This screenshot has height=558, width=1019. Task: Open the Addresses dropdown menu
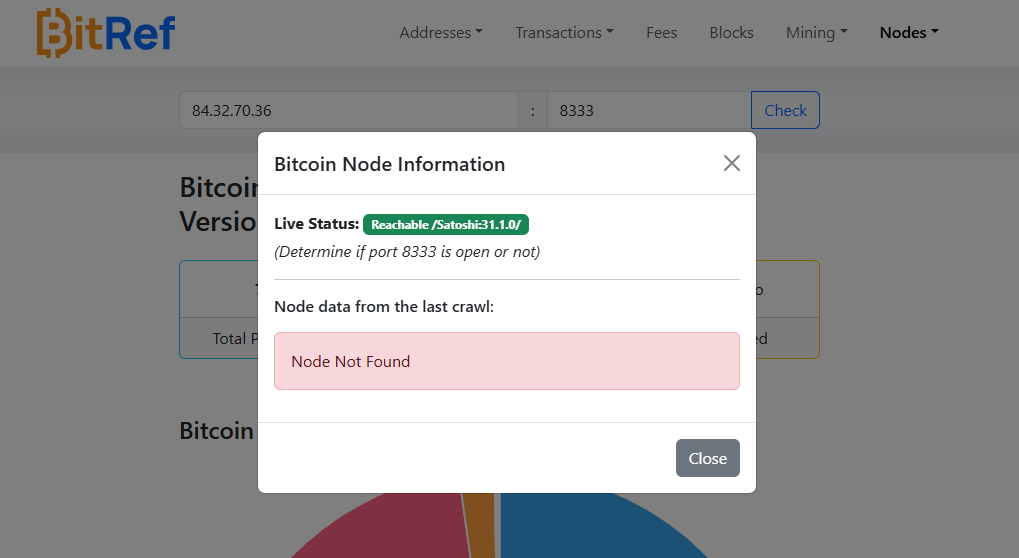click(x=441, y=32)
